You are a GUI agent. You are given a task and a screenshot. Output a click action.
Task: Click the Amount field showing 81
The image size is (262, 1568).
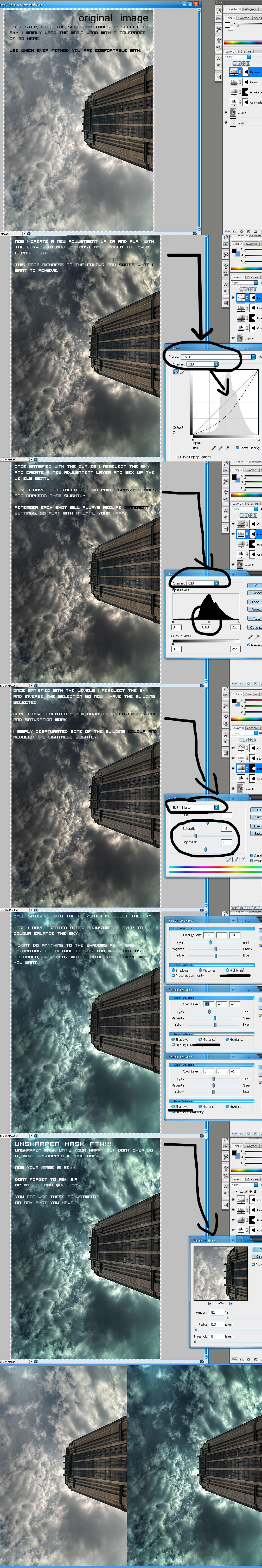217,1312
